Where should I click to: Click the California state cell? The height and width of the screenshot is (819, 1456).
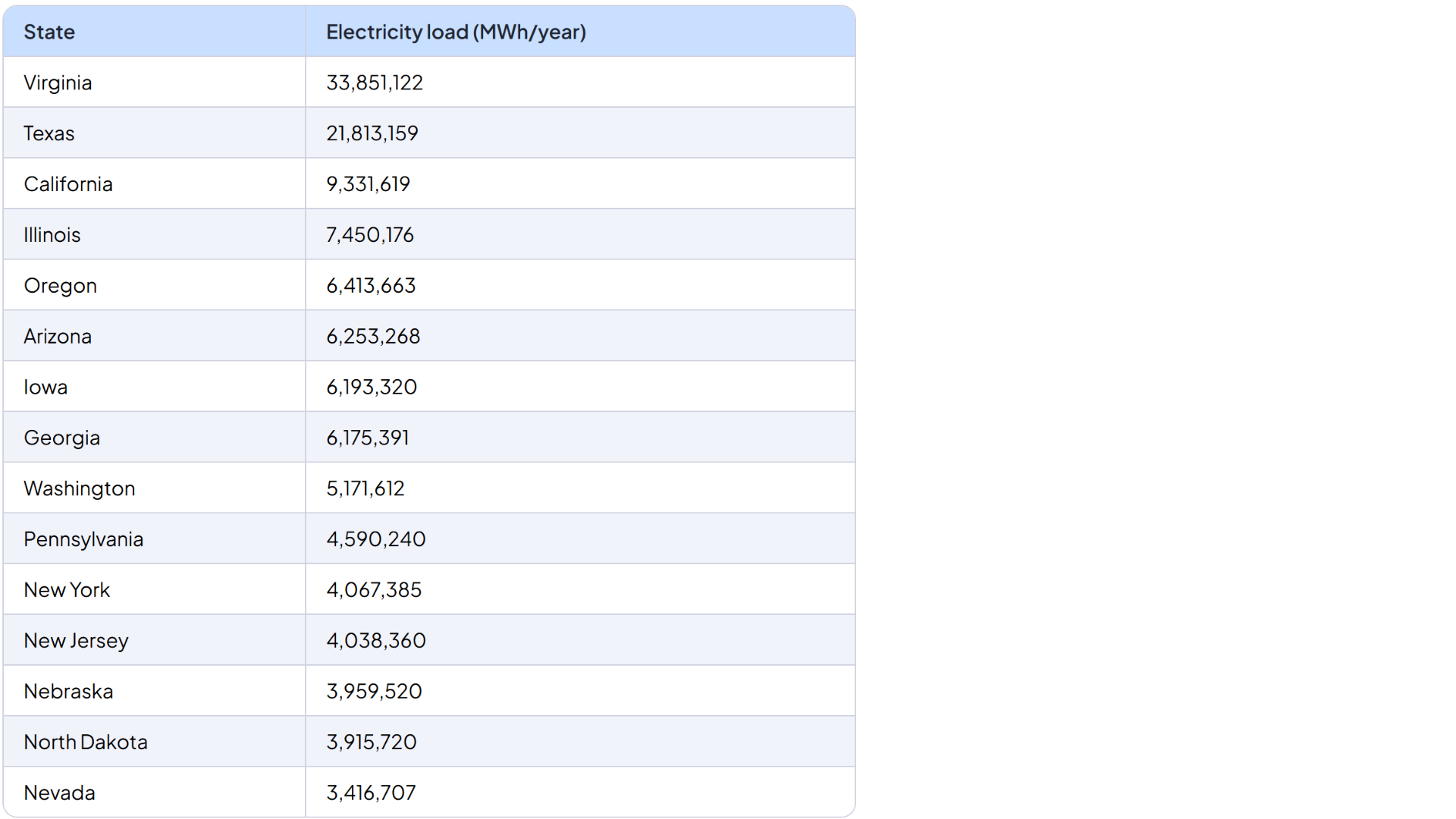click(68, 184)
